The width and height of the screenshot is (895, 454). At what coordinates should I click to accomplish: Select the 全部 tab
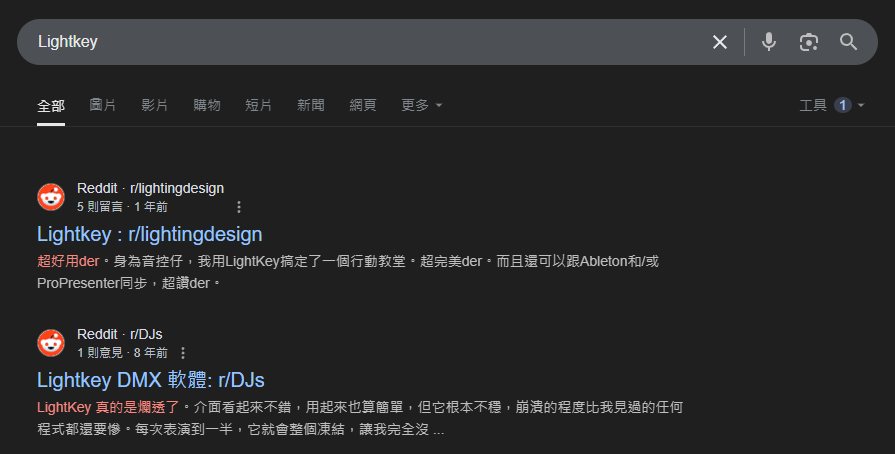[x=51, y=106]
